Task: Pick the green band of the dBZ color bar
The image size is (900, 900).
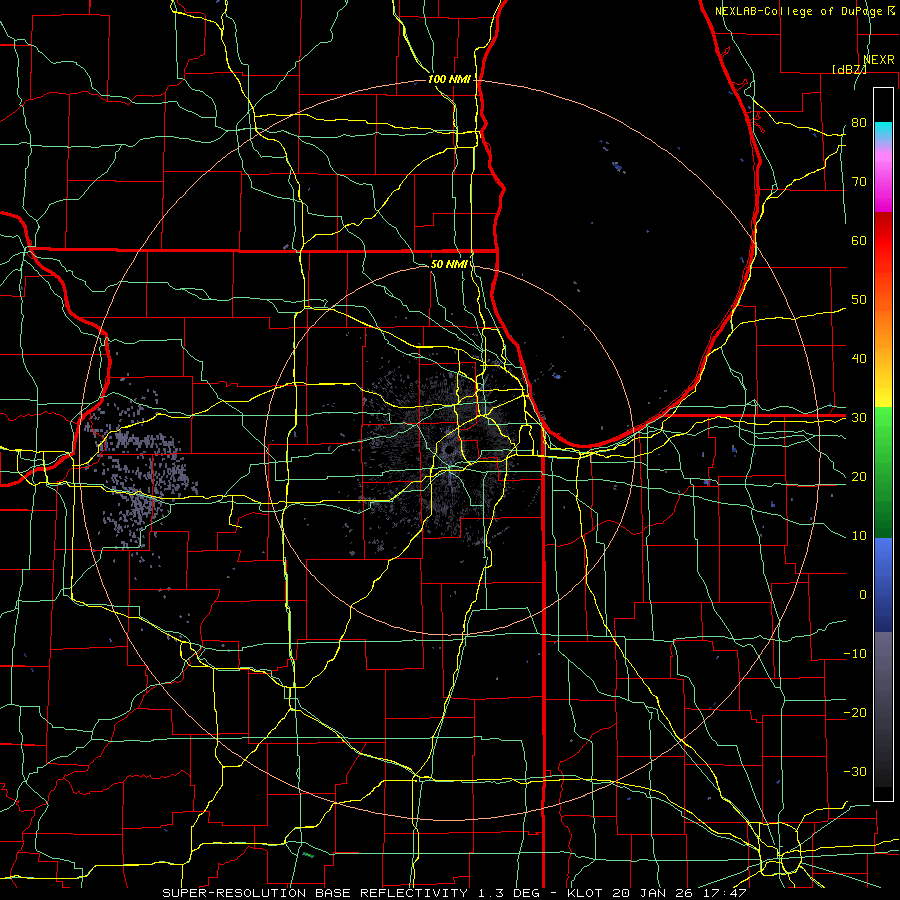Action: click(883, 472)
